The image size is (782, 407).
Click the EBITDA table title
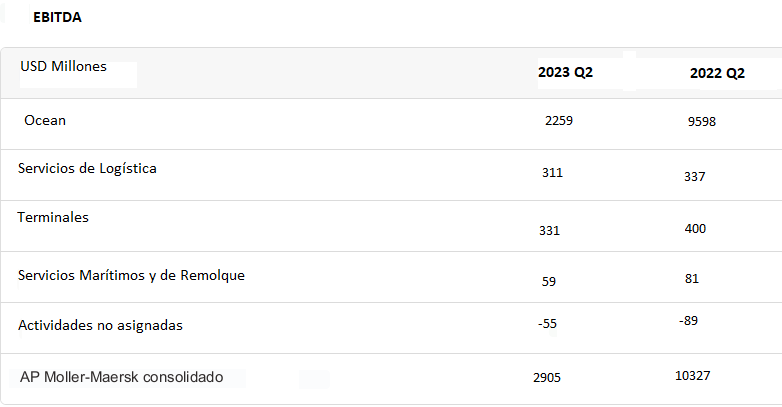57,17
